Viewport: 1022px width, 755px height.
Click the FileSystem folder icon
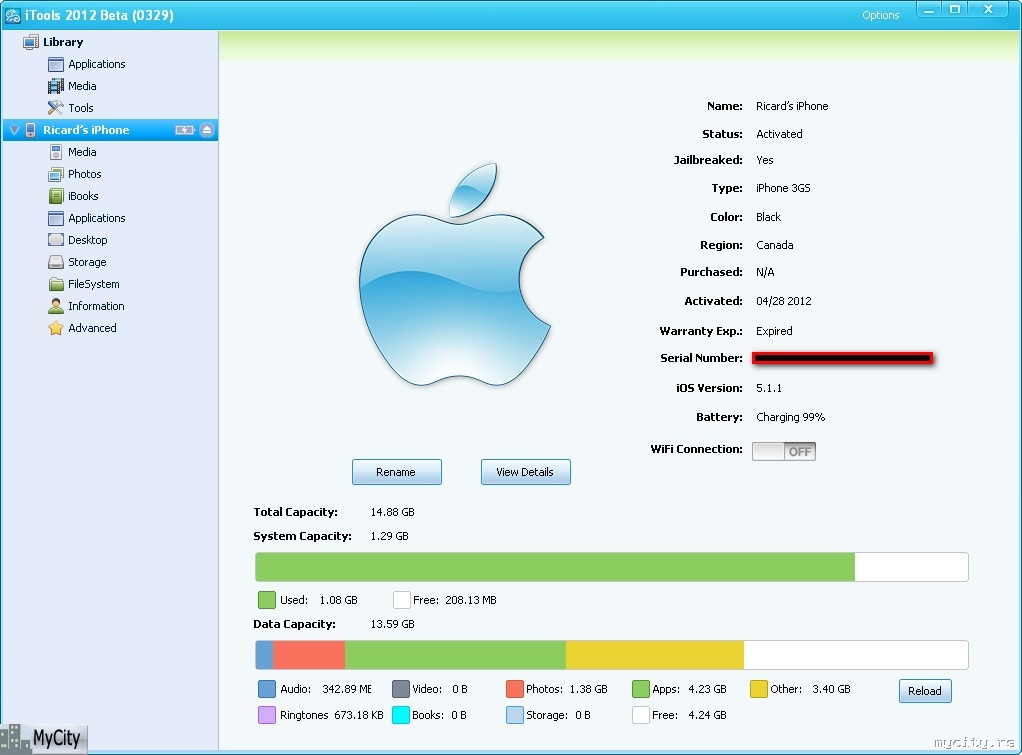click(55, 284)
